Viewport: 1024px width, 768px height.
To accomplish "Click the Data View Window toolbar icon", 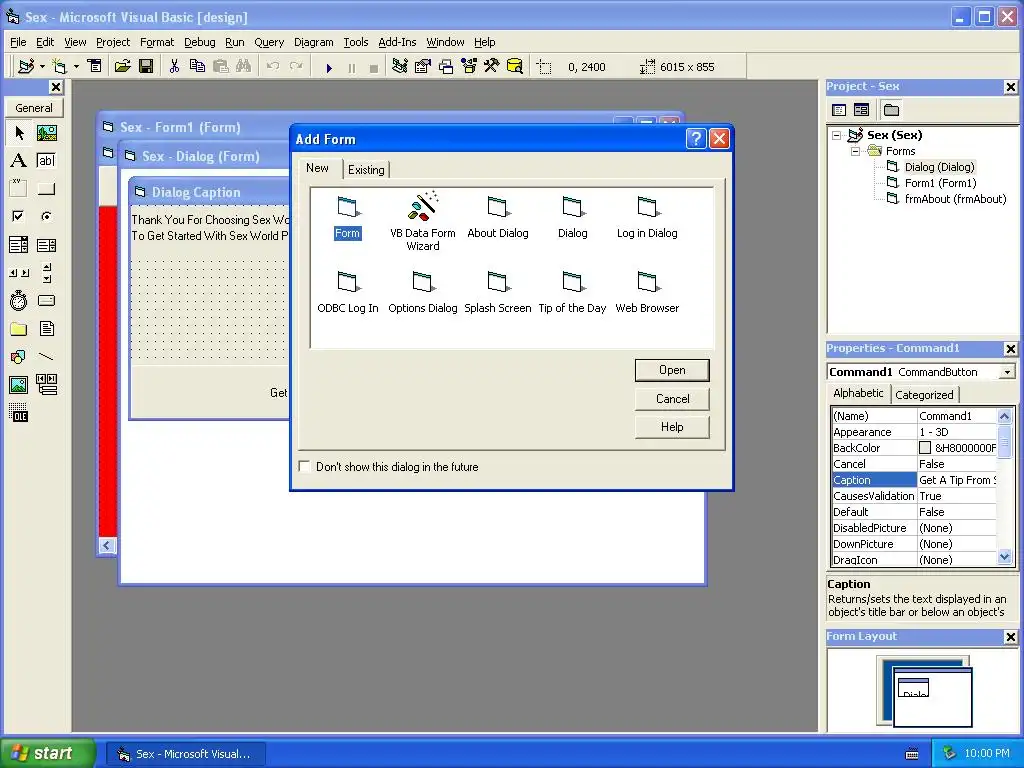I will click(x=515, y=67).
